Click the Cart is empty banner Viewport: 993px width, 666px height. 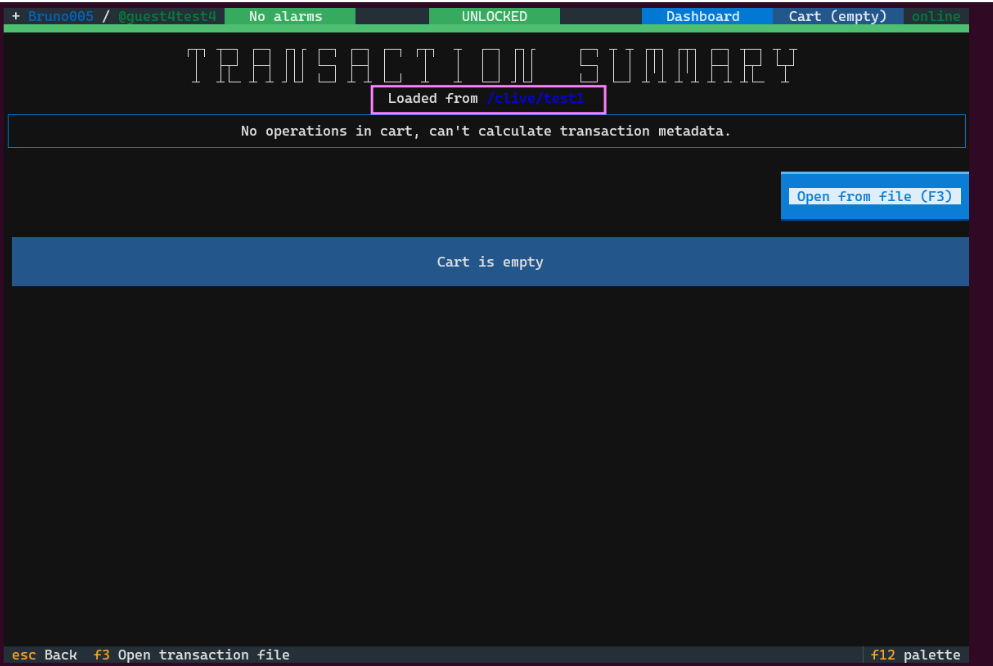pyautogui.click(x=490, y=262)
